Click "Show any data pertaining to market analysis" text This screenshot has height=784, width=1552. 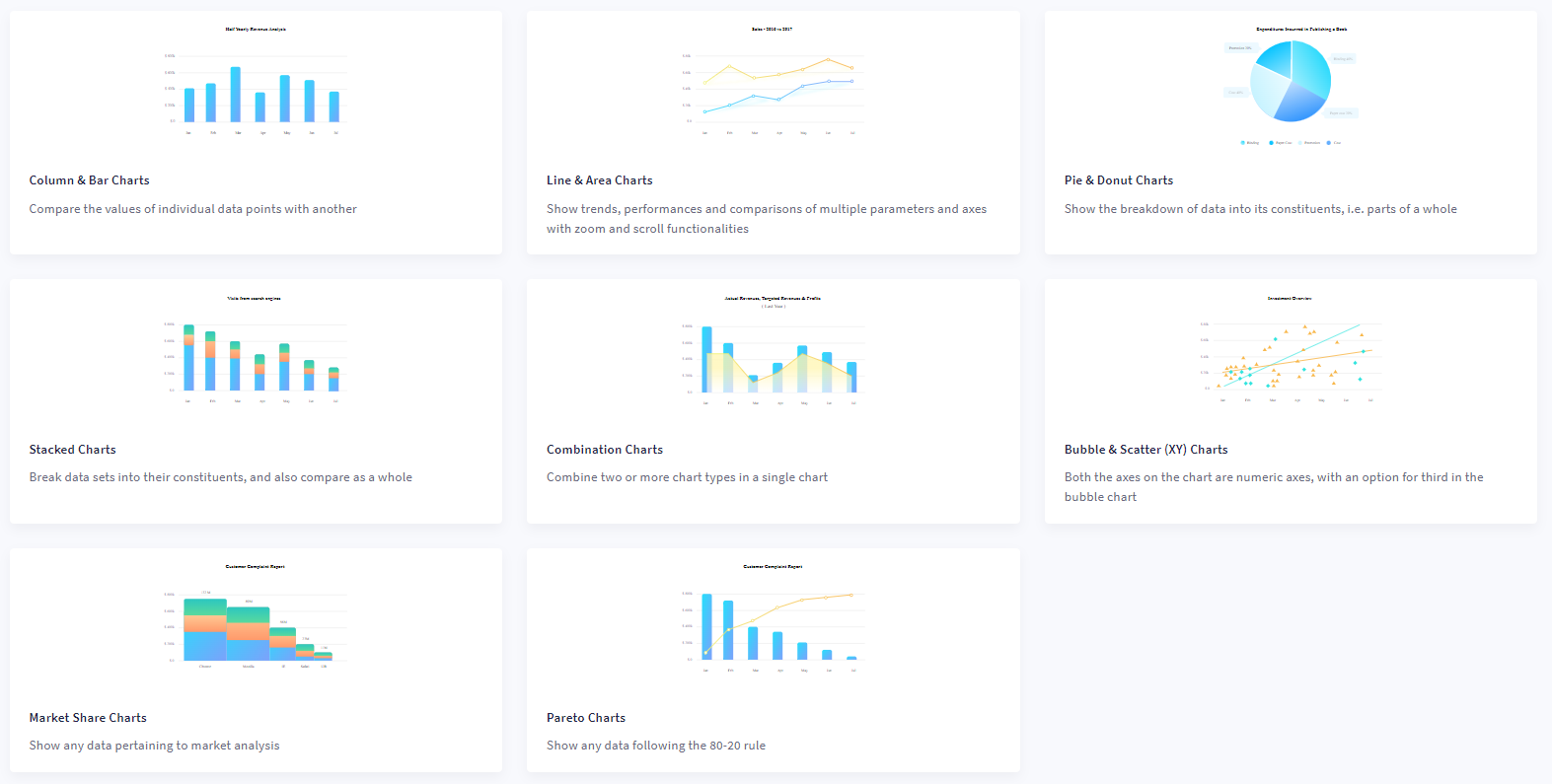(x=155, y=746)
